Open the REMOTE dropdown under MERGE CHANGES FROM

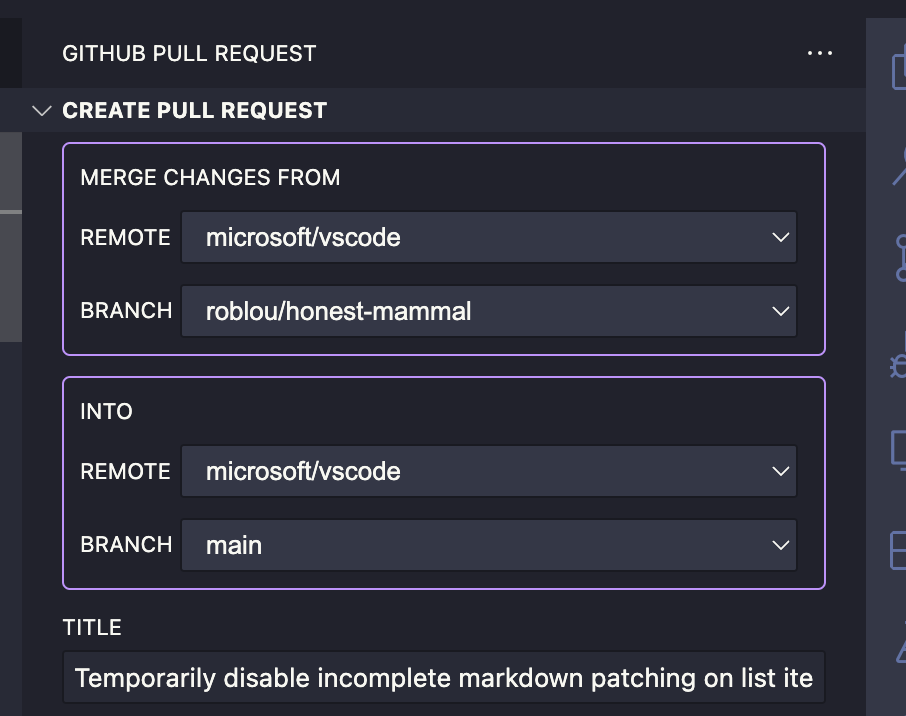tap(489, 237)
